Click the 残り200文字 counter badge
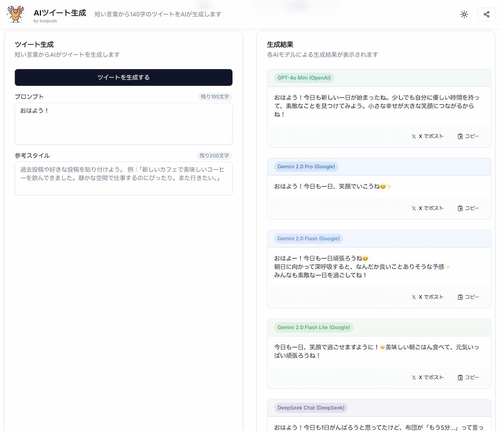This screenshot has width=500, height=431. coord(214,156)
